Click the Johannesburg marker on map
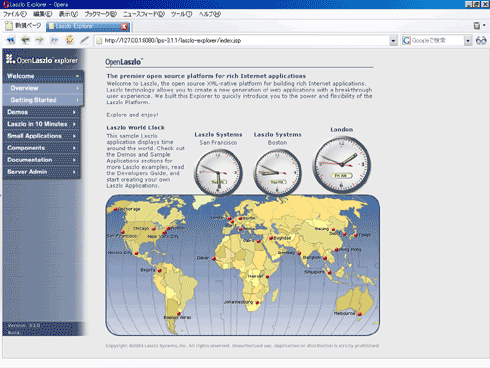The image size is (490, 368). coord(257,302)
